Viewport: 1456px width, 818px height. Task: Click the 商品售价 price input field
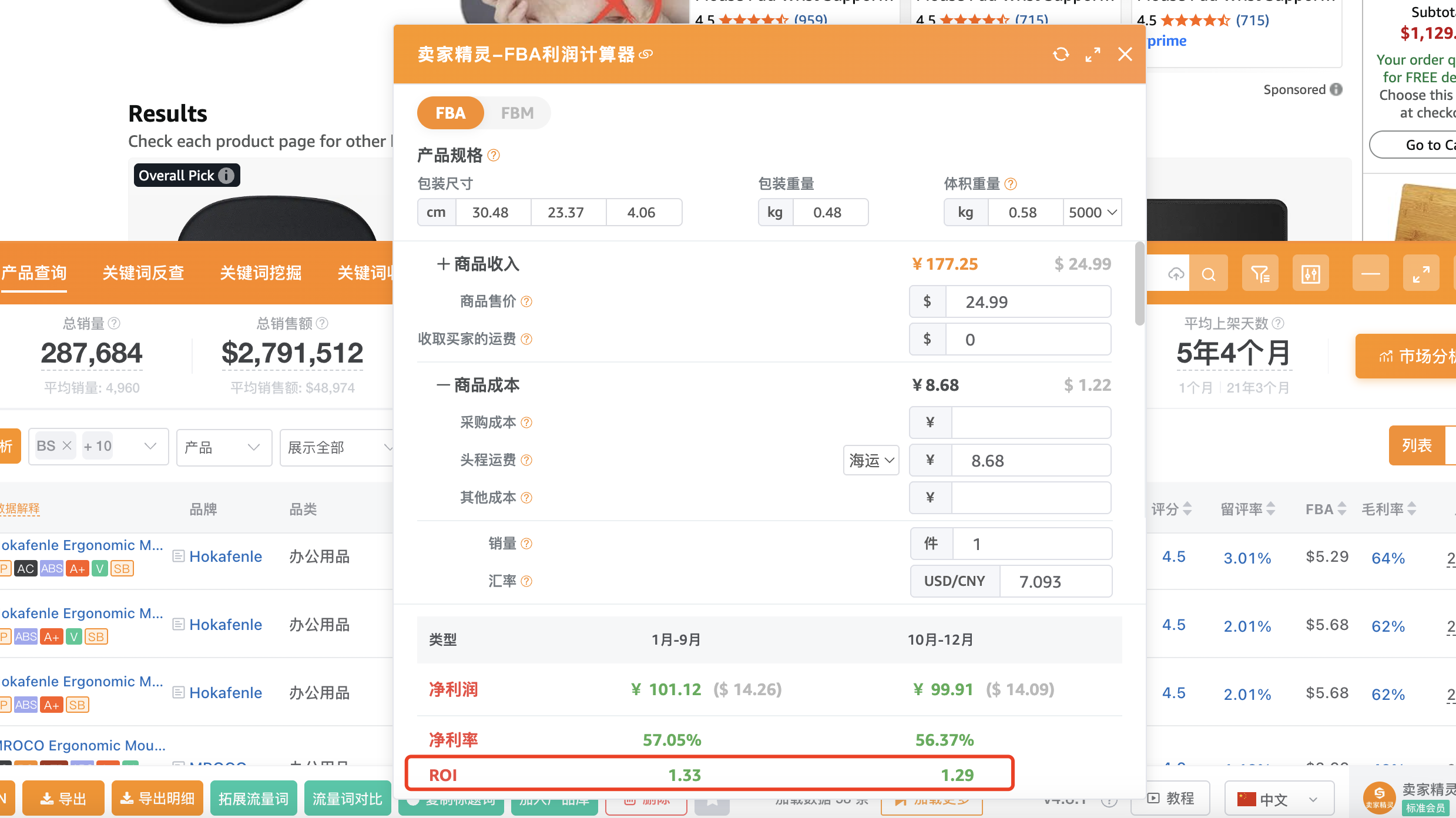pos(1028,301)
